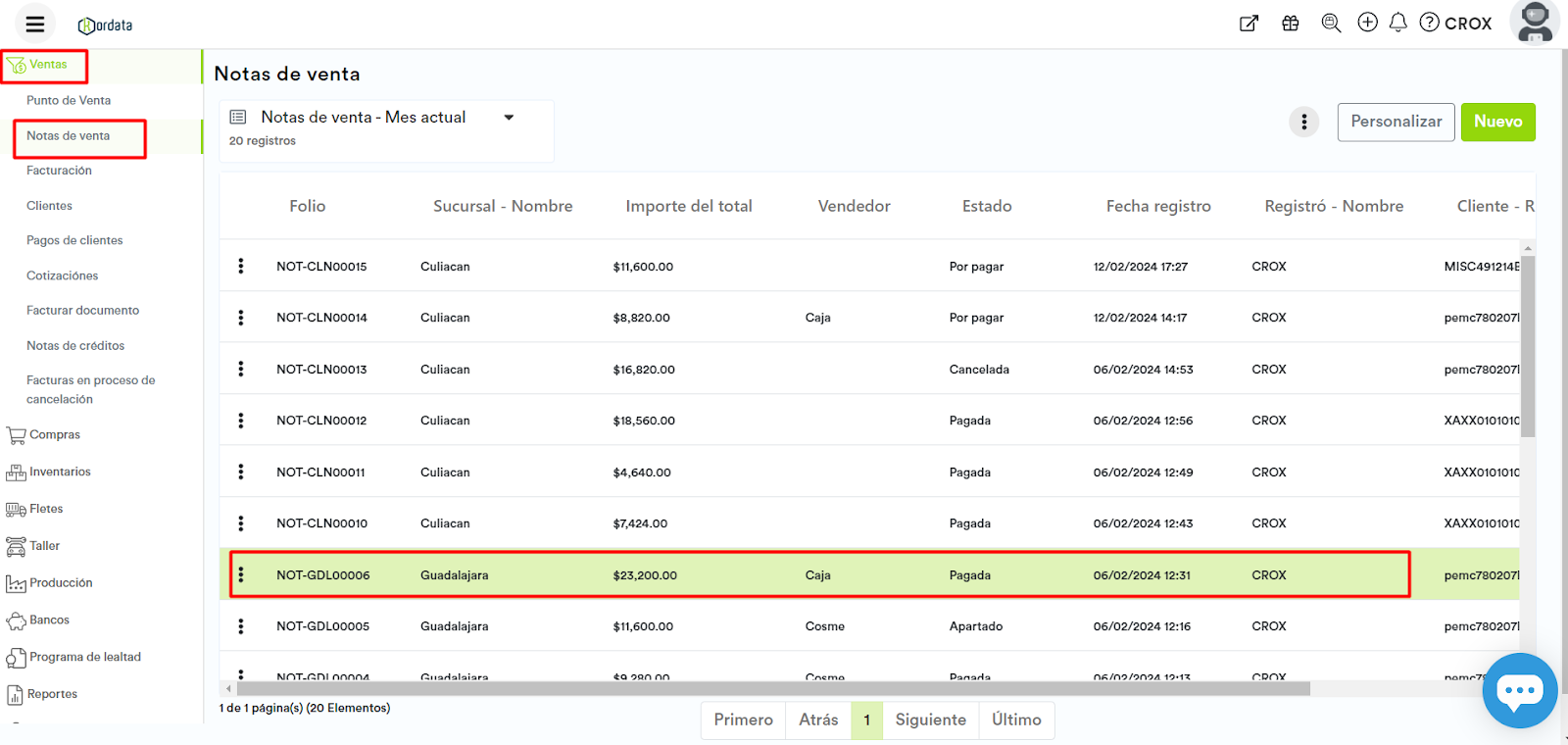Open the hamburger menu at top left
The height and width of the screenshot is (745, 1568).
tap(35, 25)
